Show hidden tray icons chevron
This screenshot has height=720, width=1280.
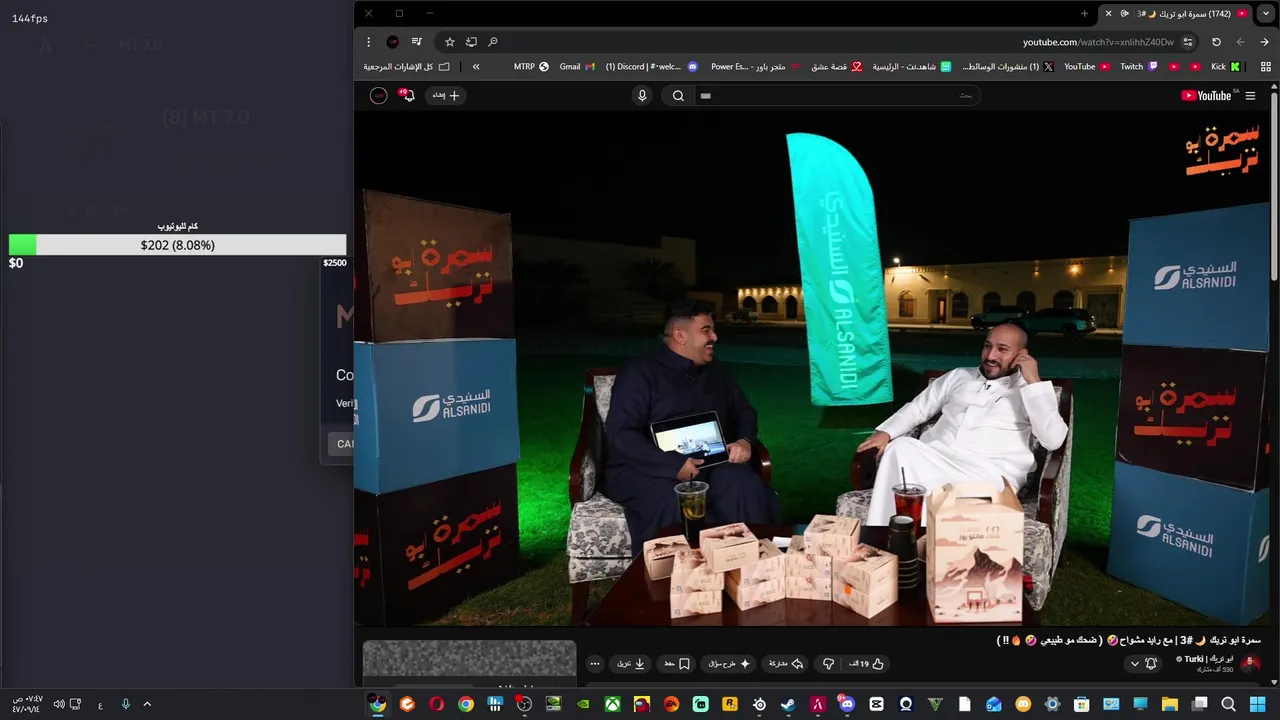point(147,704)
